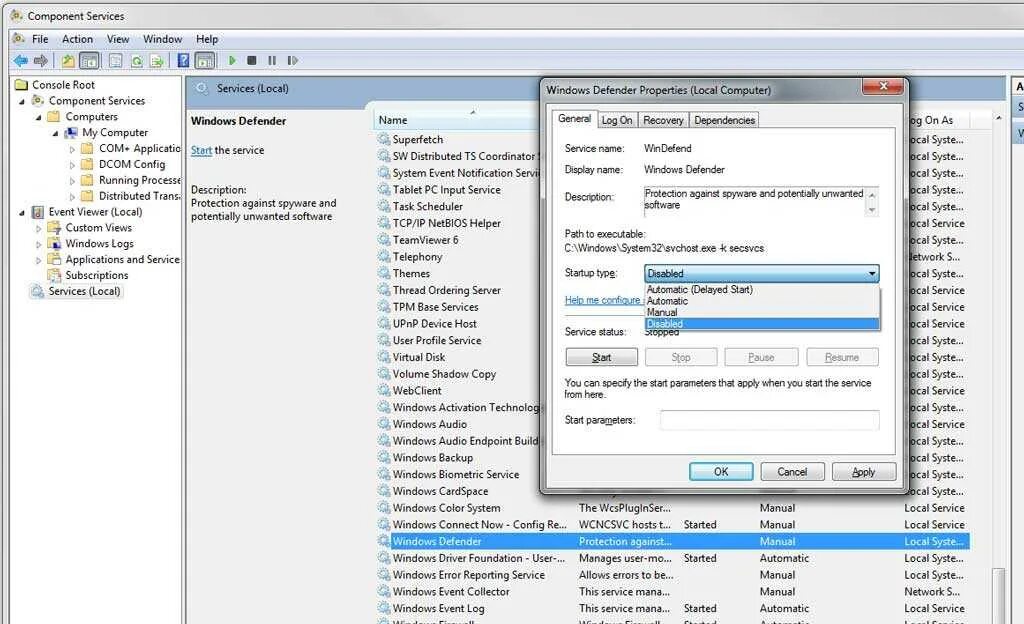Click the Windows Logs folder icon
1024x624 pixels.
pyautogui.click(x=54, y=243)
